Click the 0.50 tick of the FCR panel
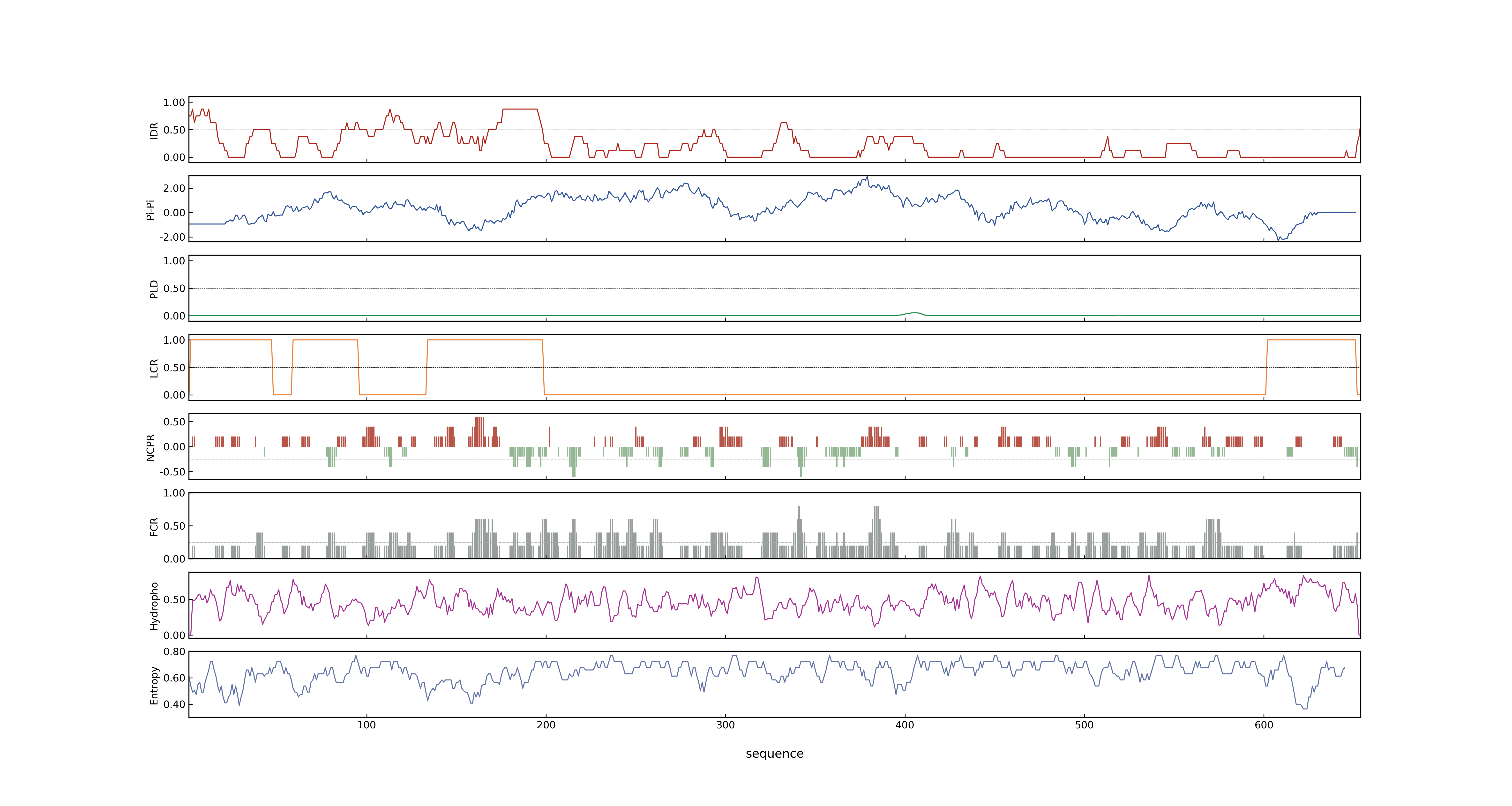Viewport: 1512px width, 806px height. click(174, 526)
